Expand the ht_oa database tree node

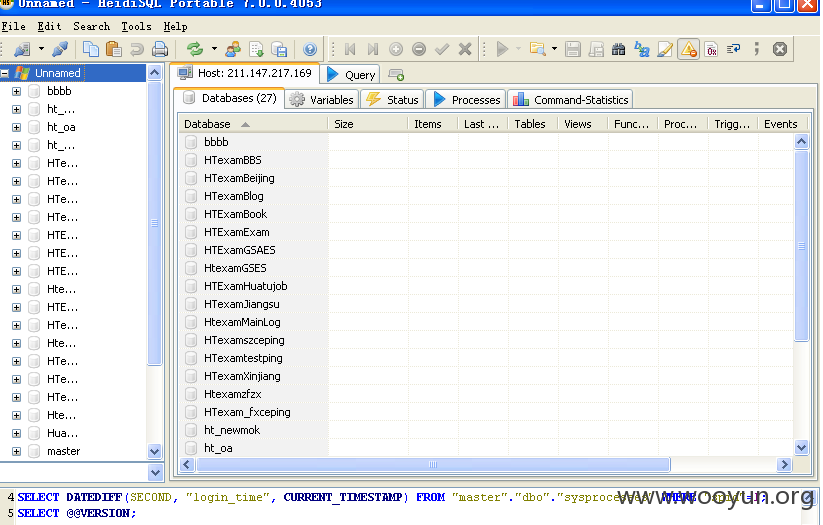[x=16, y=127]
